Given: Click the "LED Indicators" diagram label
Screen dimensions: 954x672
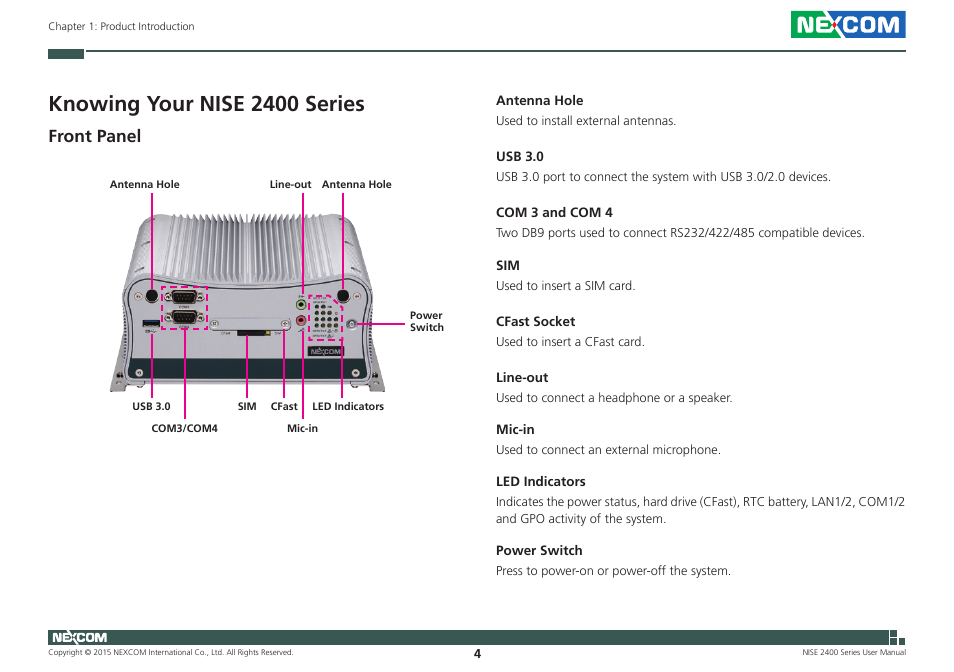Looking at the screenshot, I should [x=348, y=406].
